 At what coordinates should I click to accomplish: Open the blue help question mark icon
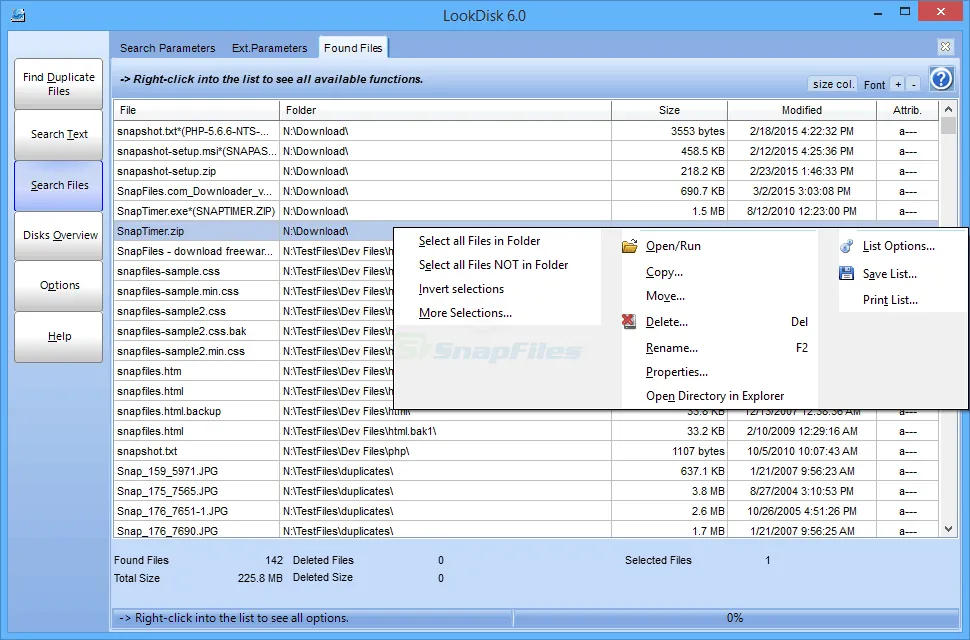coord(942,79)
